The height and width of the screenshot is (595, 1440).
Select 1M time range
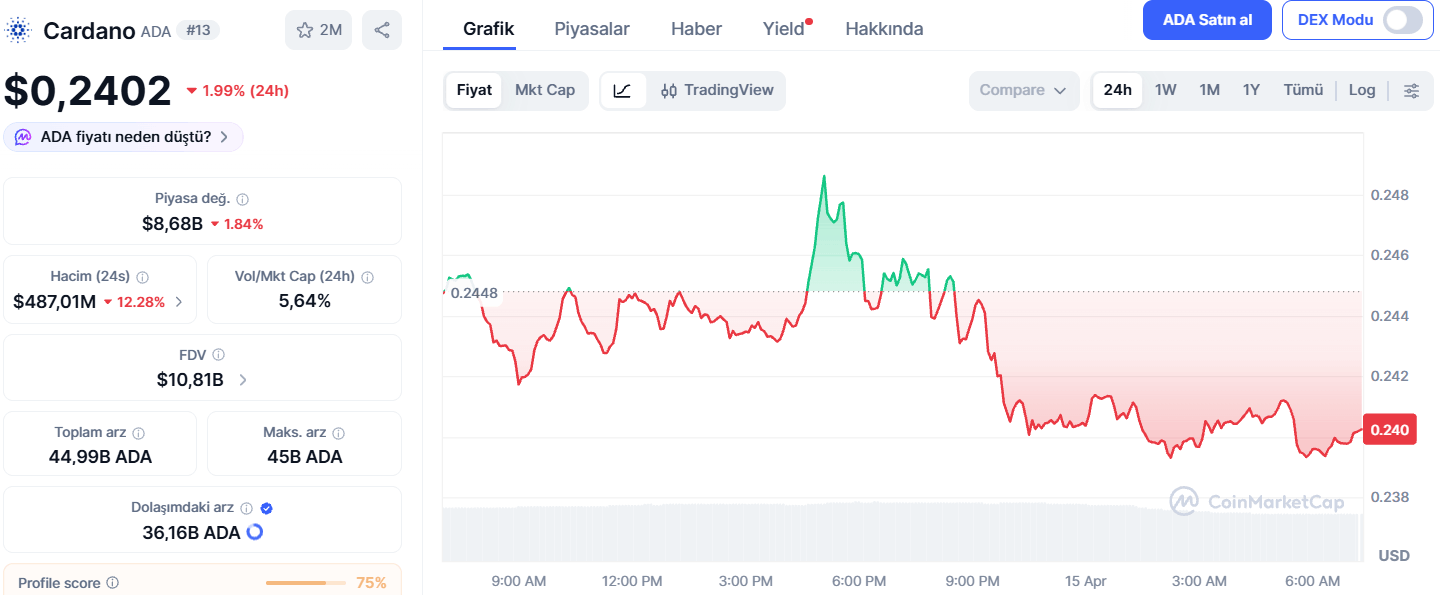click(1210, 90)
